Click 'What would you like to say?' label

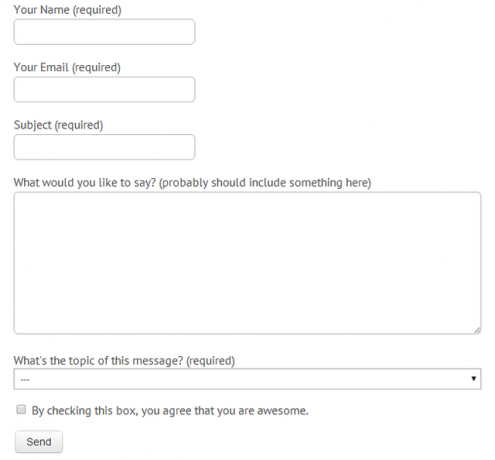coord(85,183)
